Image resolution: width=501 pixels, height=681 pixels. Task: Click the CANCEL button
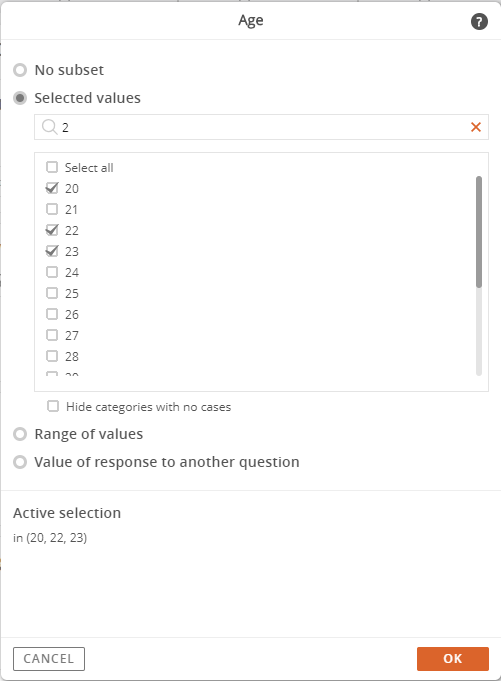coord(49,659)
